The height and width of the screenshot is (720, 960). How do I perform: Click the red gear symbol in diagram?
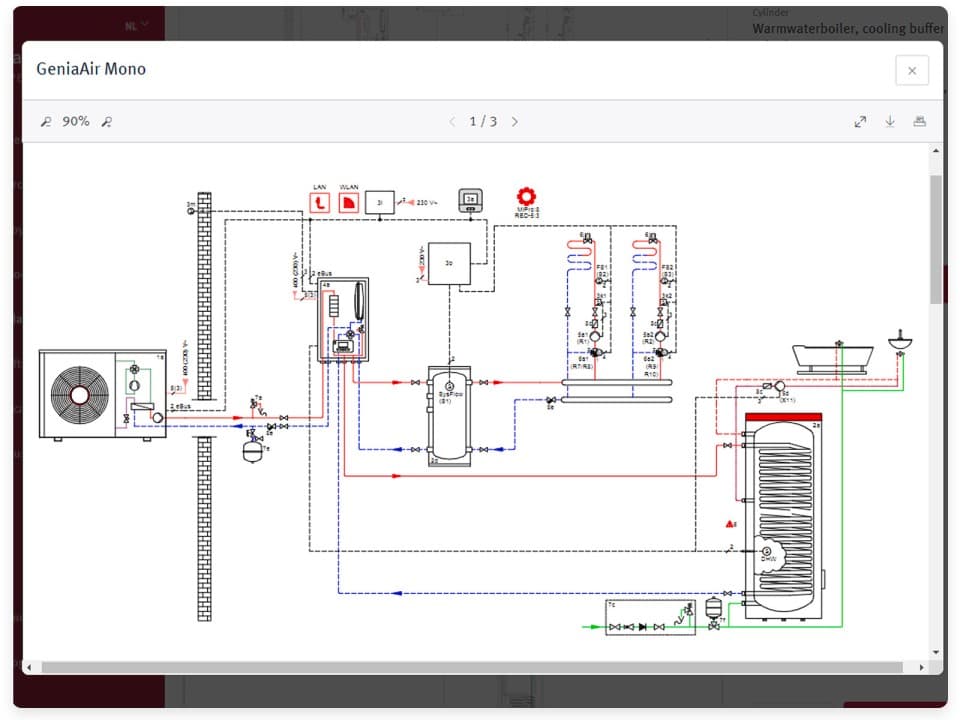527,196
